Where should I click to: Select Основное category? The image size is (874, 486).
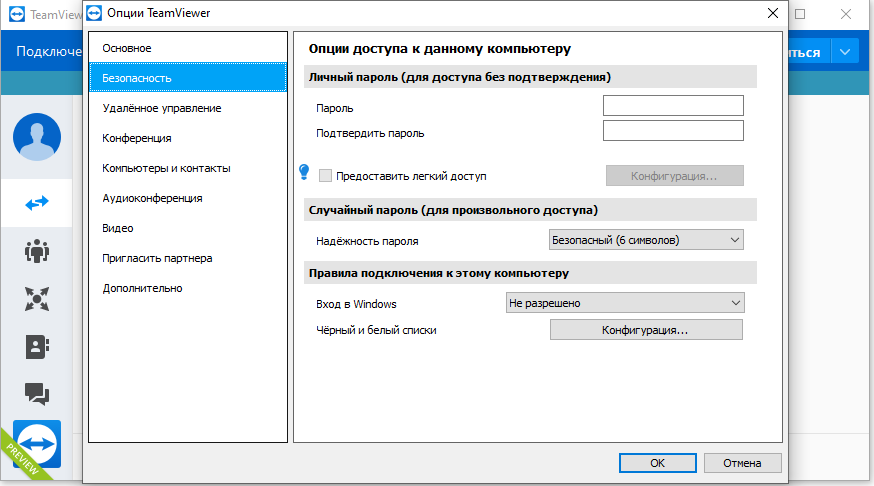pos(188,48)
